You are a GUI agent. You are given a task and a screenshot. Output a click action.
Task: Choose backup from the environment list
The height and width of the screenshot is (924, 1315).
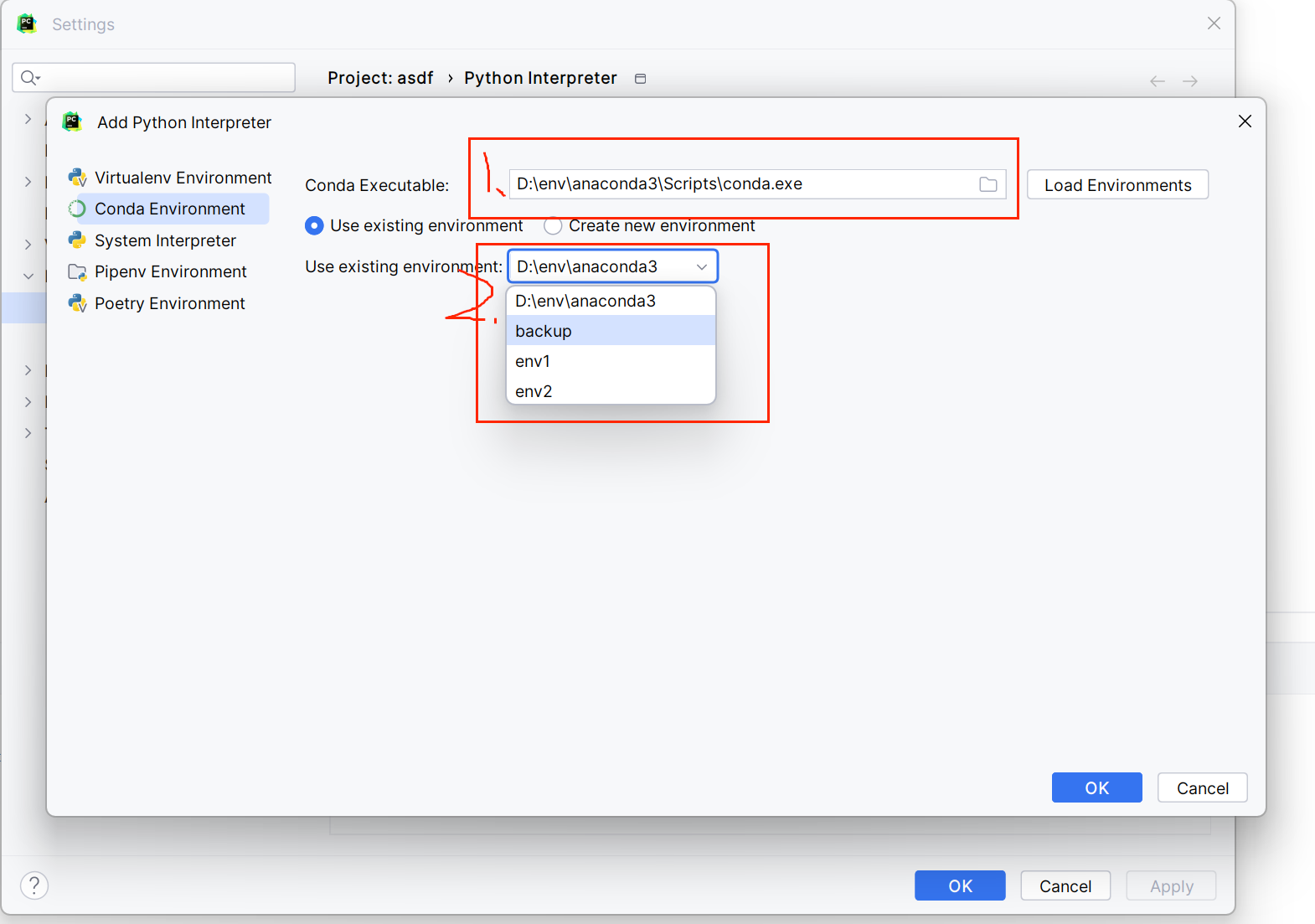[x=611, y=331]
